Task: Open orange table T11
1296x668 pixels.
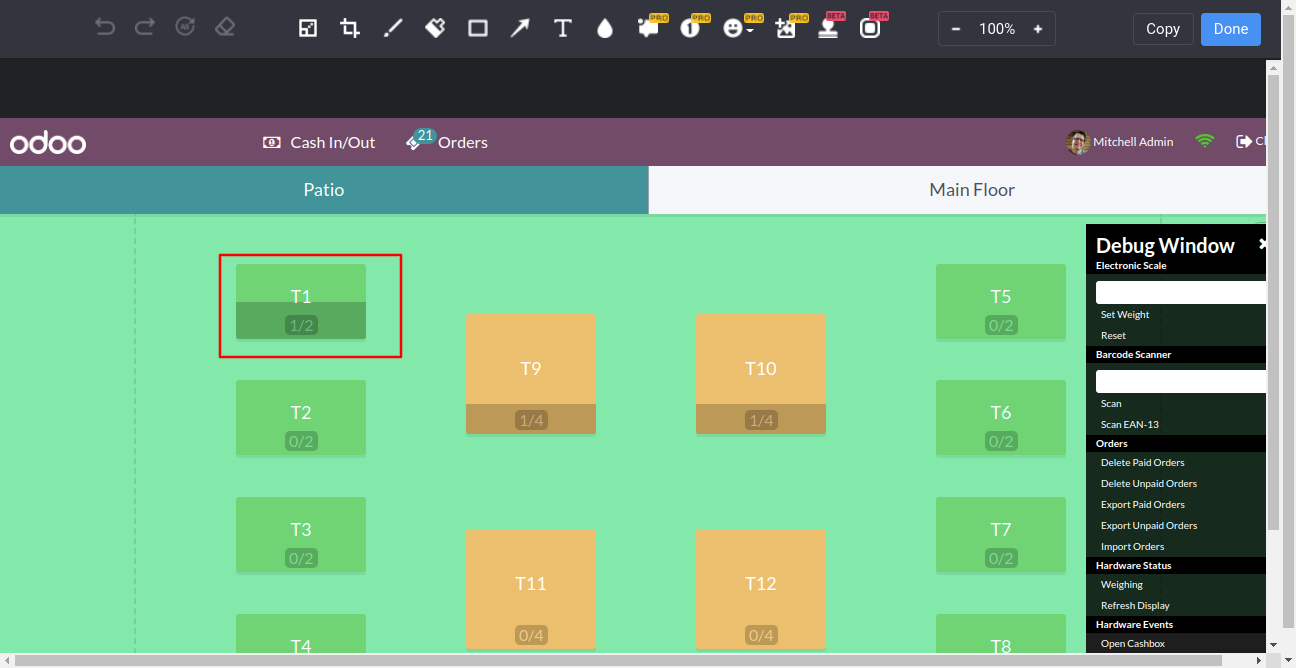Action: [x=531, y=590]
